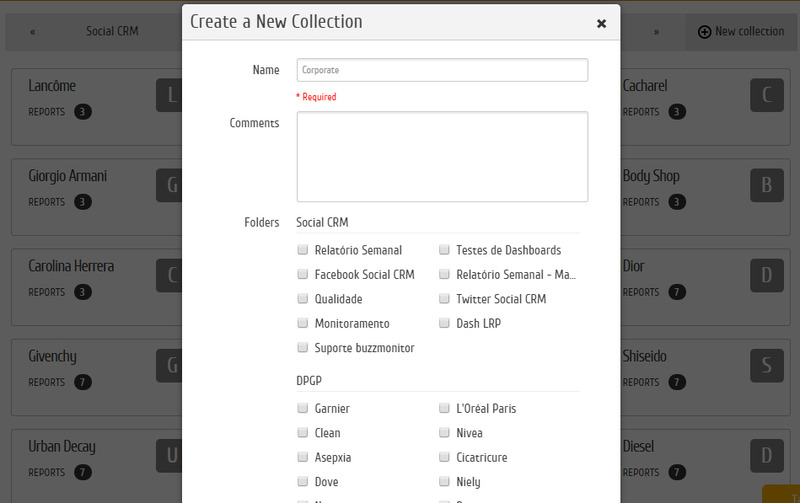This screenshot has height=503, width=800.
Task: Open the Giorgio Armani collection
Action: 67,176
